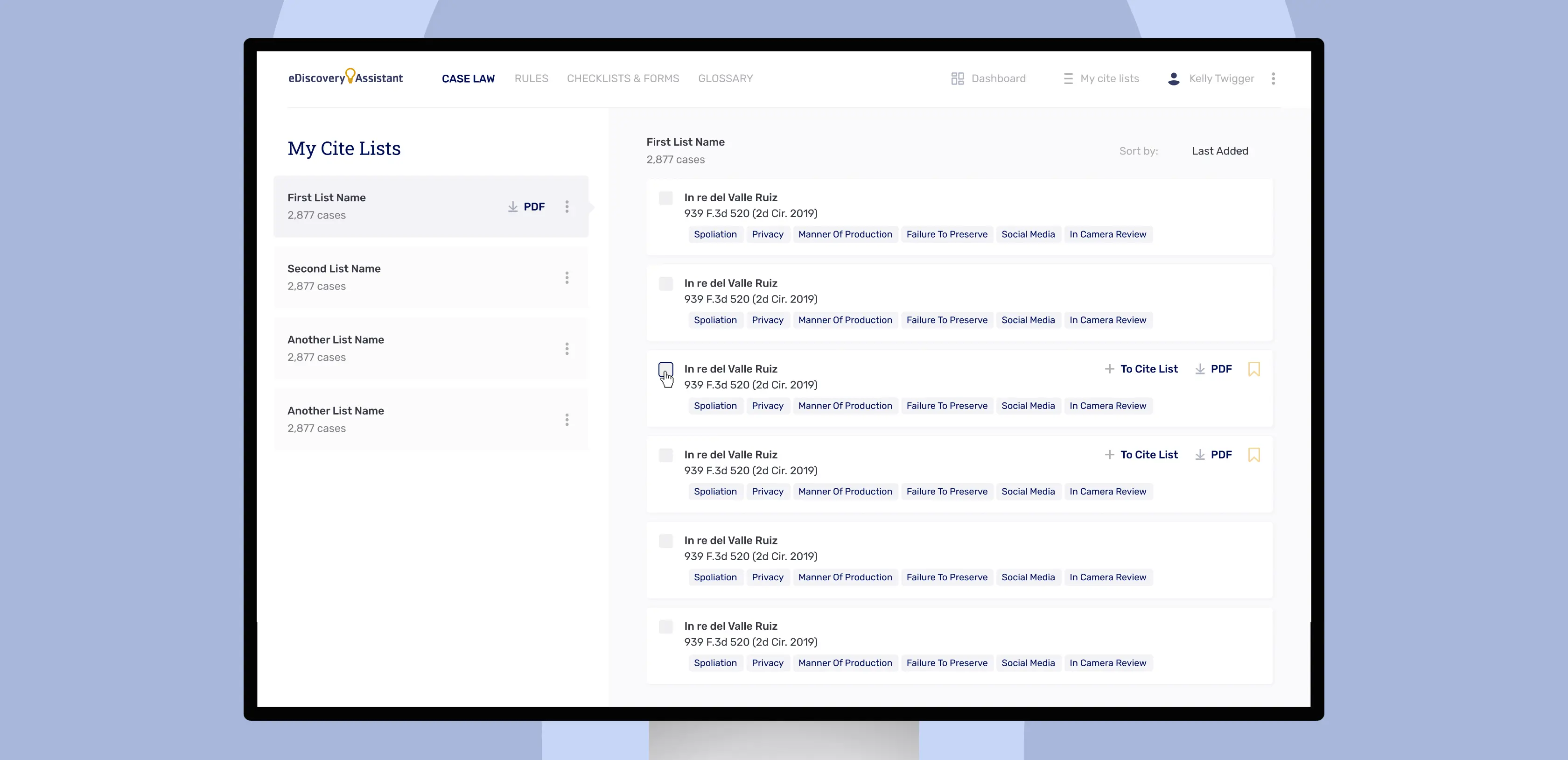
Task: Add the third case To Cite List
Action: [x=1141, y=369]
